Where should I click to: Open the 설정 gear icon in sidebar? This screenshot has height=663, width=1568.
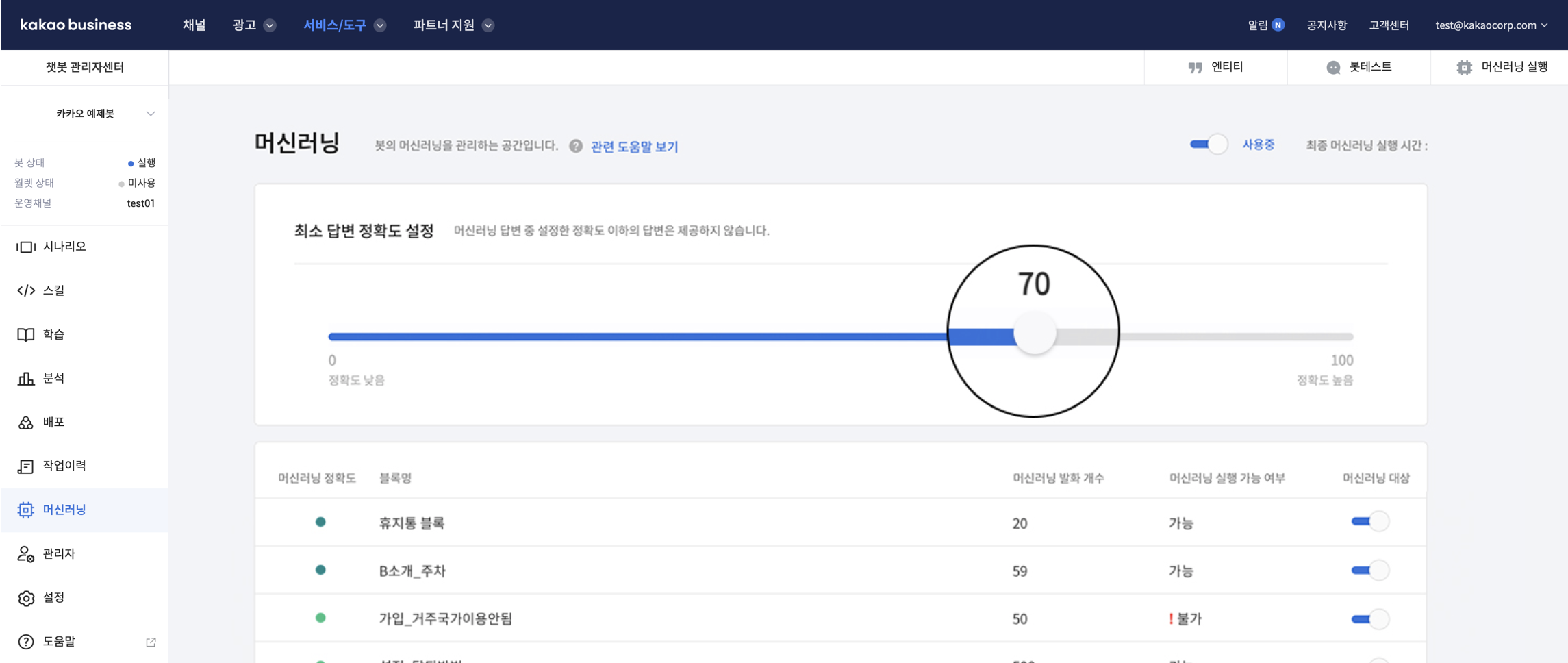pyautogui.click(x=25, y=598)
